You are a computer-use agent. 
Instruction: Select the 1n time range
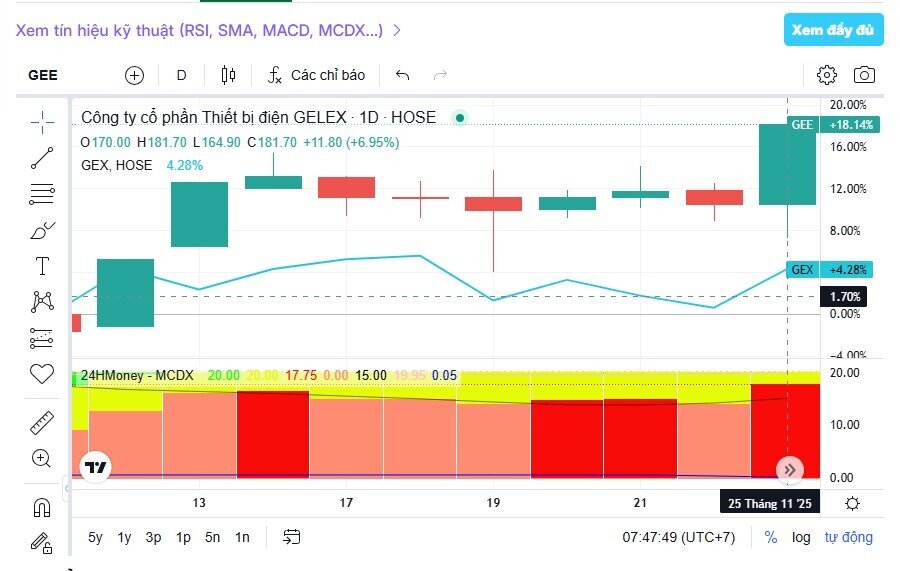(x=242, y=537)
